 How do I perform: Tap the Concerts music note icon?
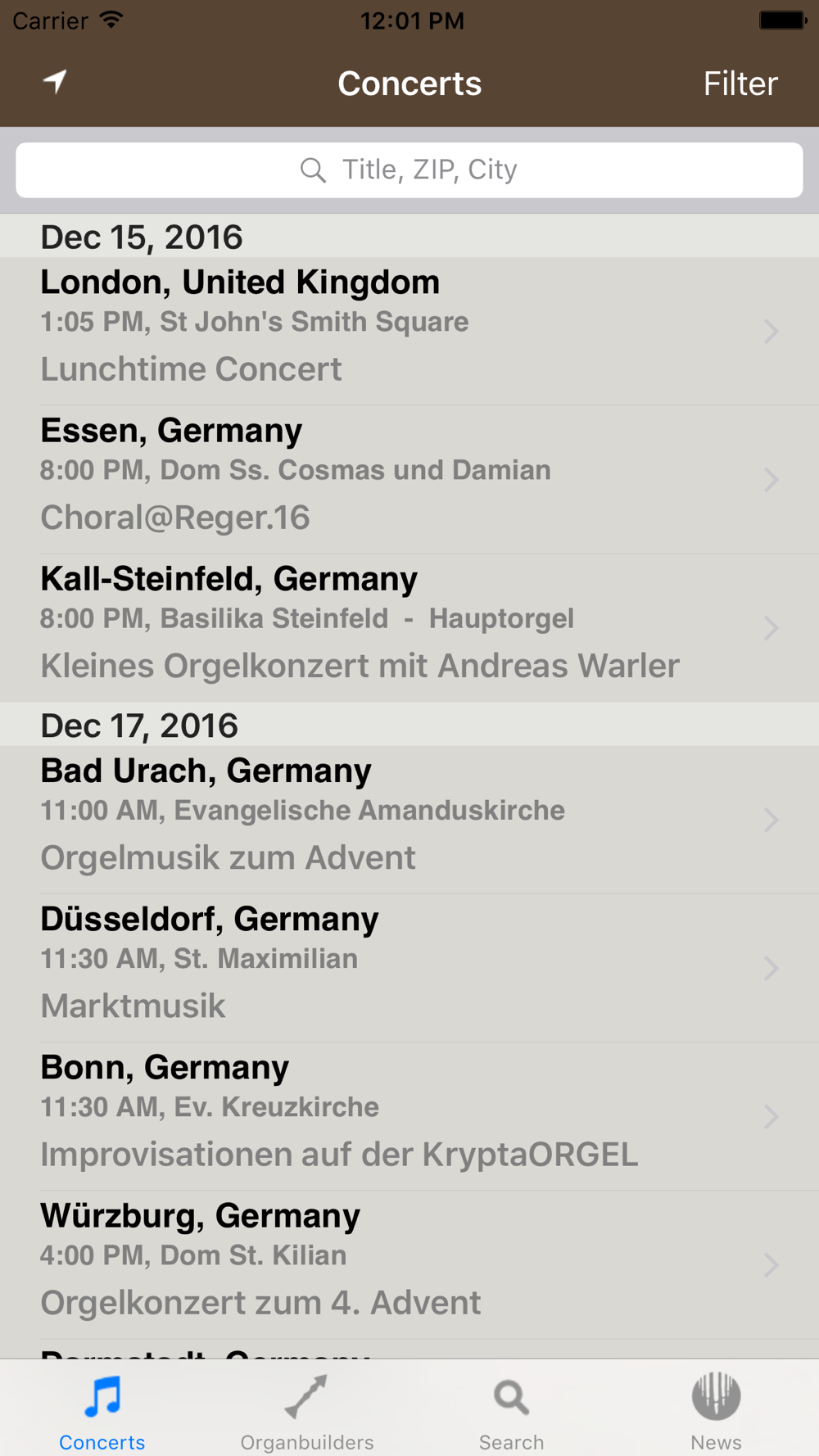102,1397
